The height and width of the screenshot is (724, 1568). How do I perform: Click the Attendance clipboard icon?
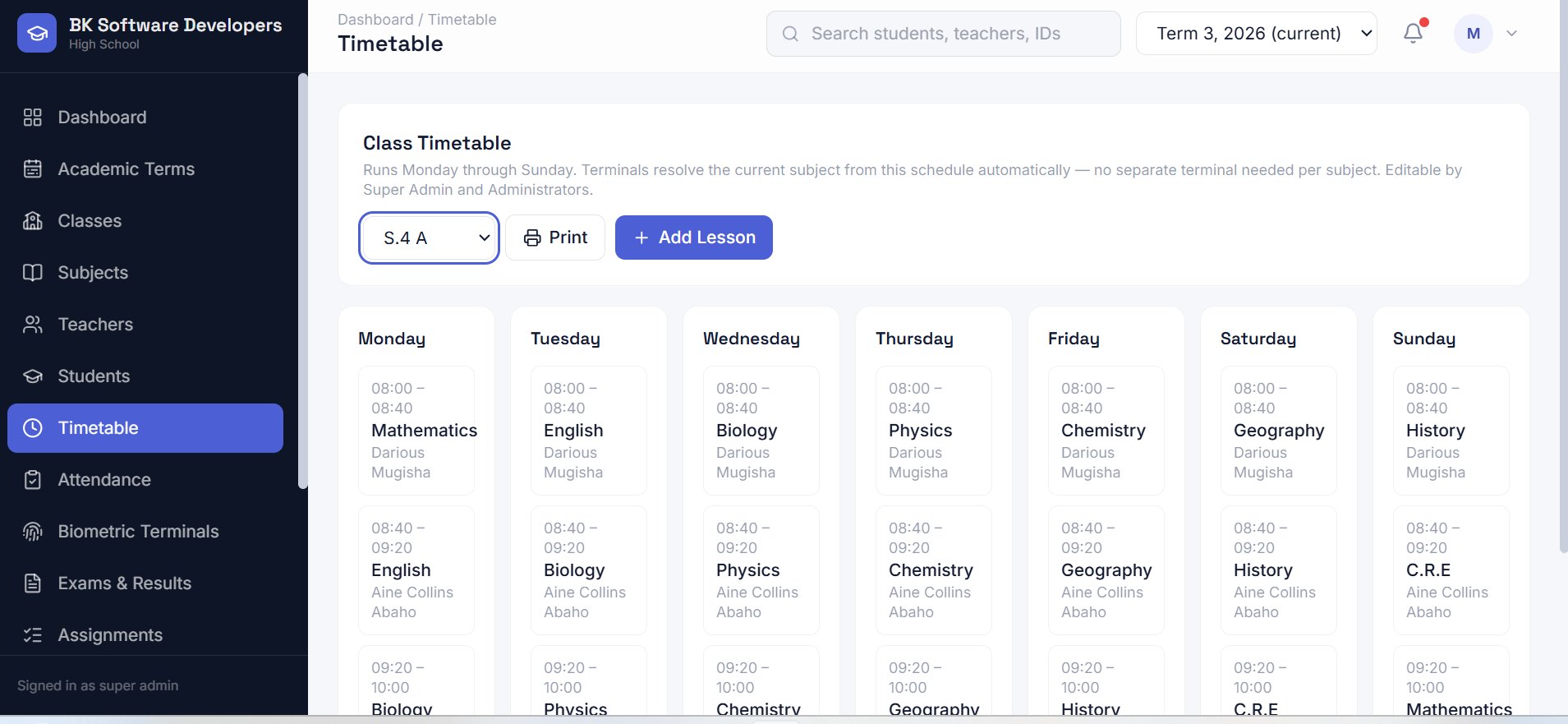(33, 480)
